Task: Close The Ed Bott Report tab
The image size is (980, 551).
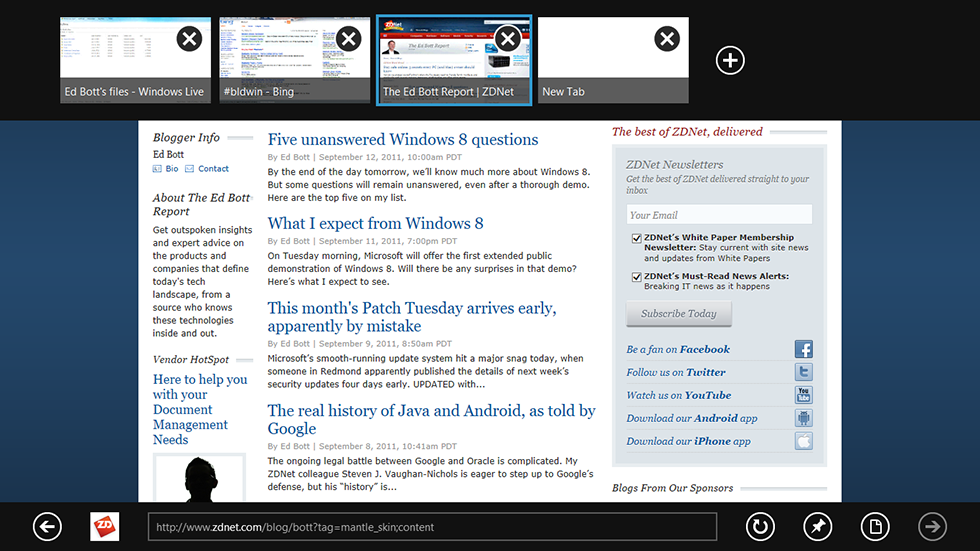Action: 507,39
